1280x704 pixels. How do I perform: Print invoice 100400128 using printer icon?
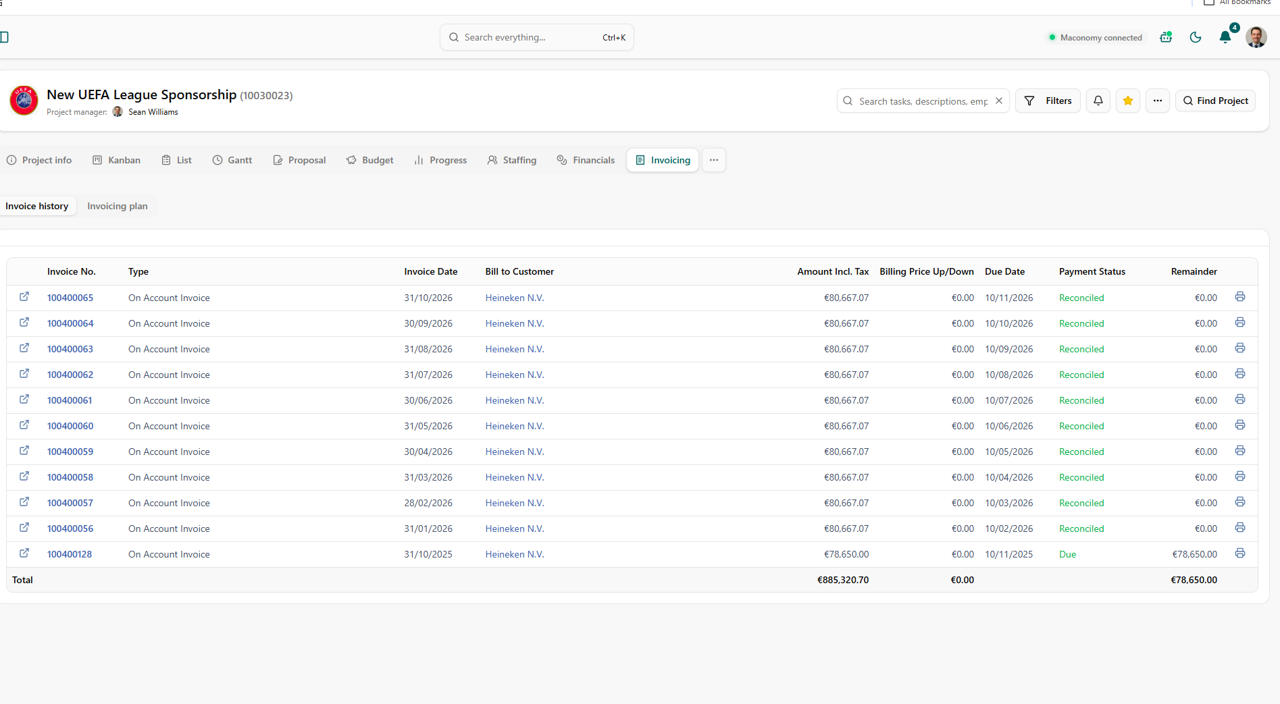pos(1240,553)
